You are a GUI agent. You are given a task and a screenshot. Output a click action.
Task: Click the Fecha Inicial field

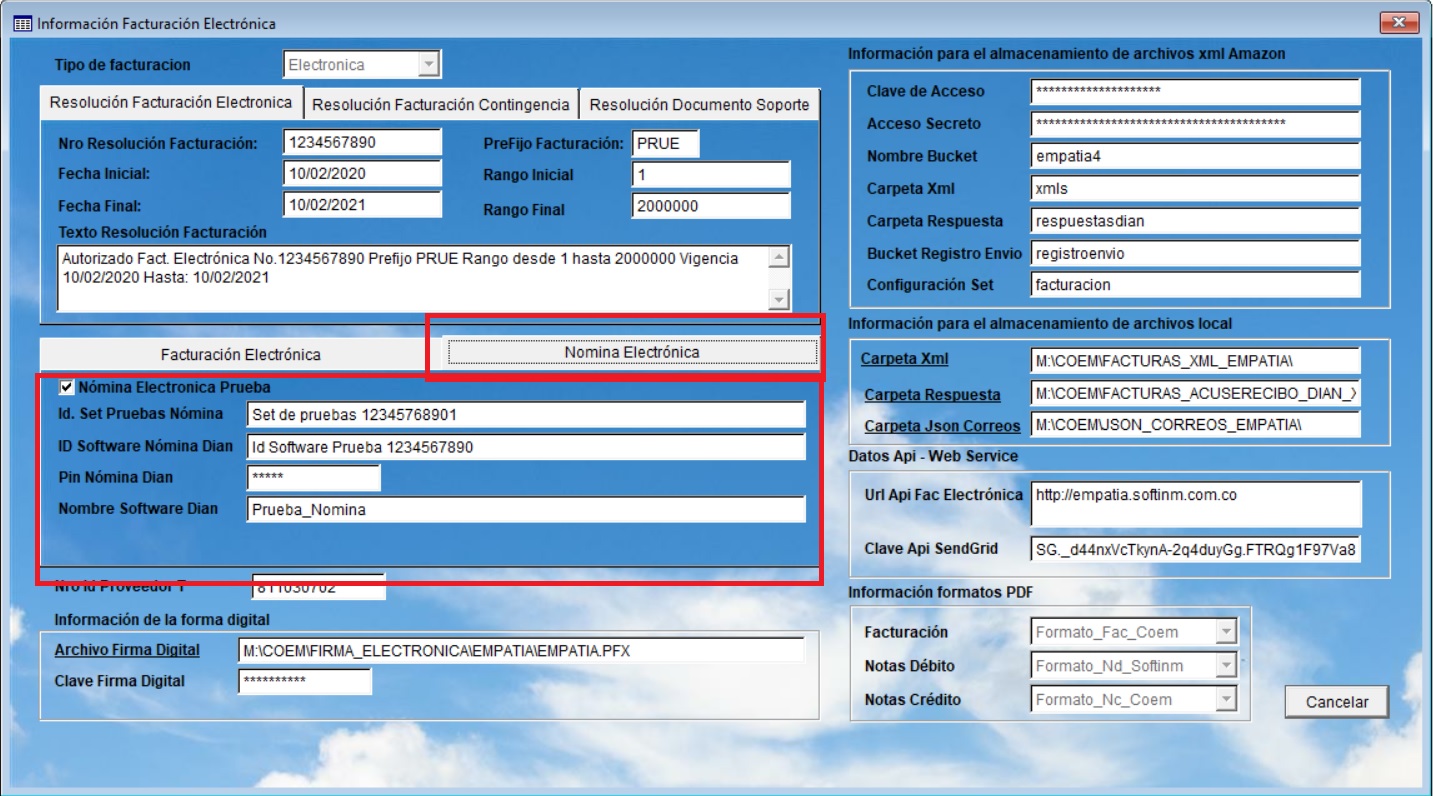362,174
